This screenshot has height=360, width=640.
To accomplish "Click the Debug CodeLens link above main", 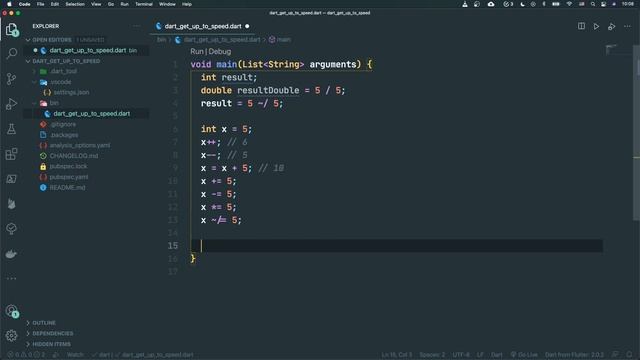I will click(x=220, y=51).
